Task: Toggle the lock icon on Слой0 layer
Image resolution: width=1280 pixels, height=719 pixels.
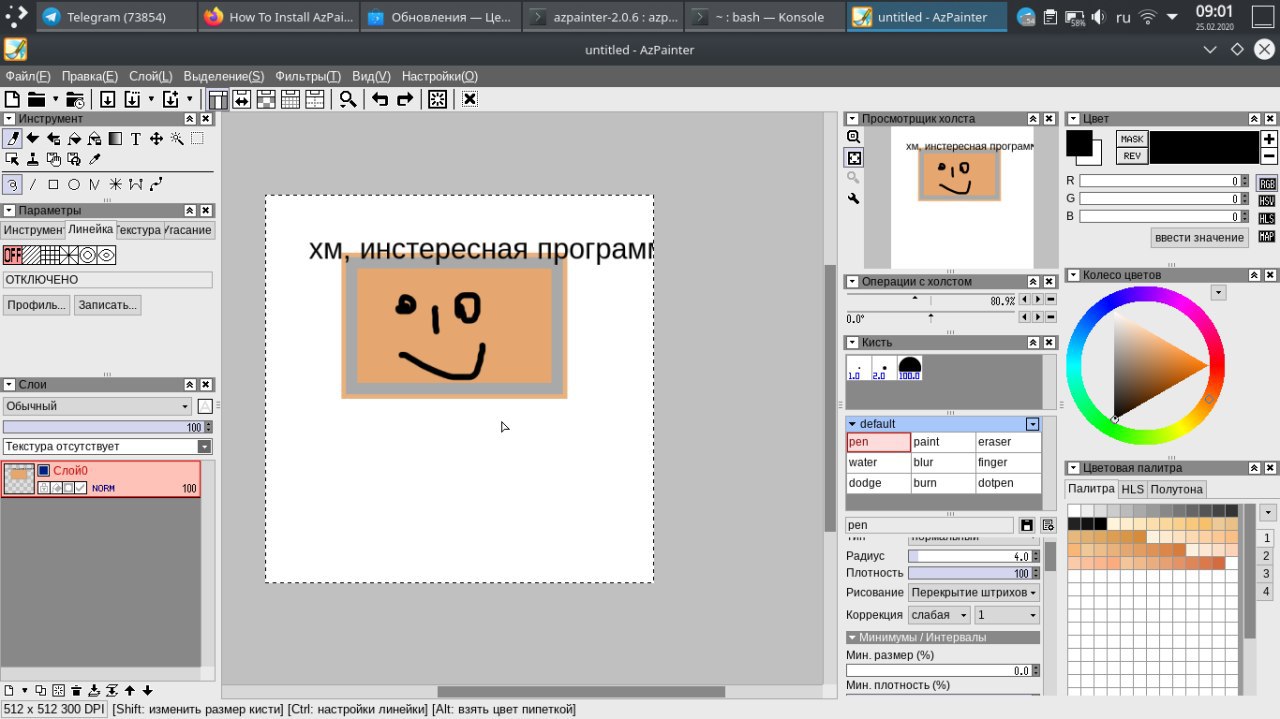Action: 44,487
